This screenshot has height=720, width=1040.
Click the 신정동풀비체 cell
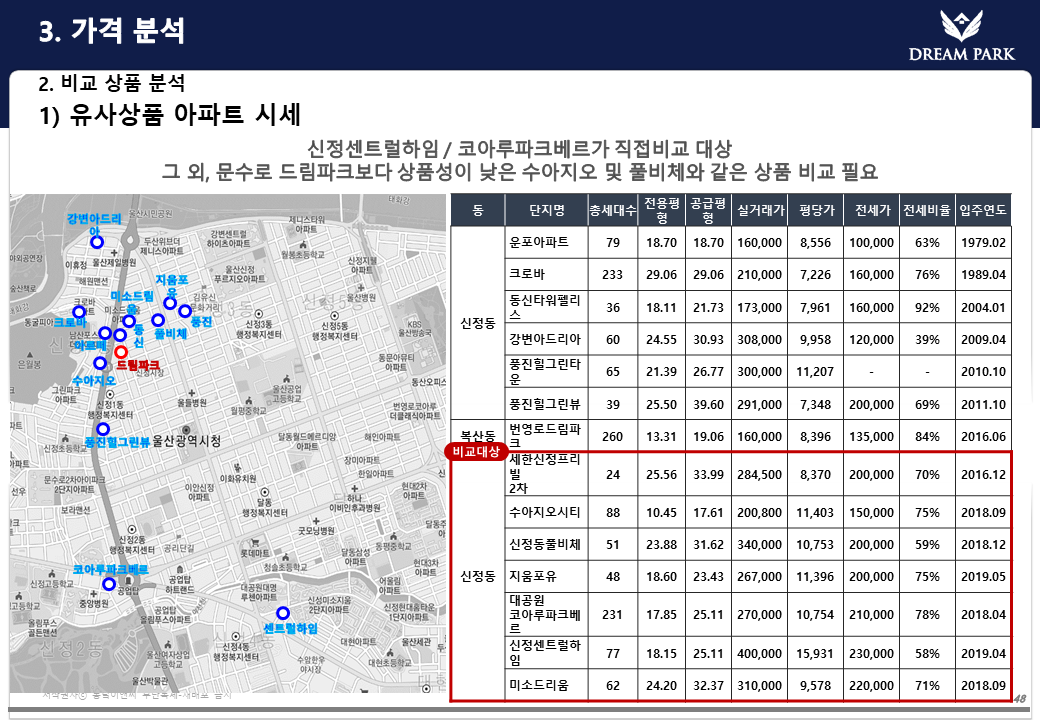point(545,544)
